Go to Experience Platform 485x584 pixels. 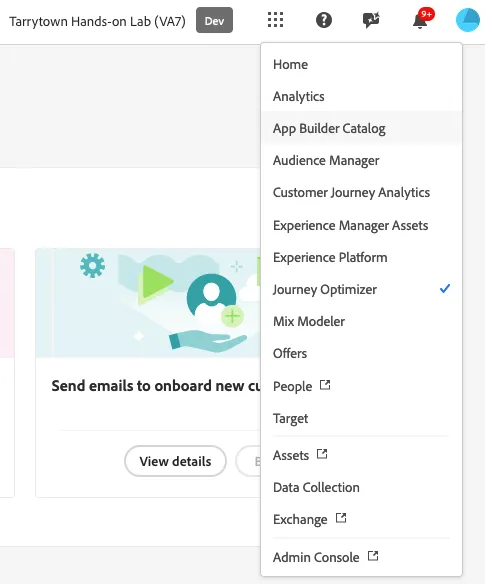[361, 257]
